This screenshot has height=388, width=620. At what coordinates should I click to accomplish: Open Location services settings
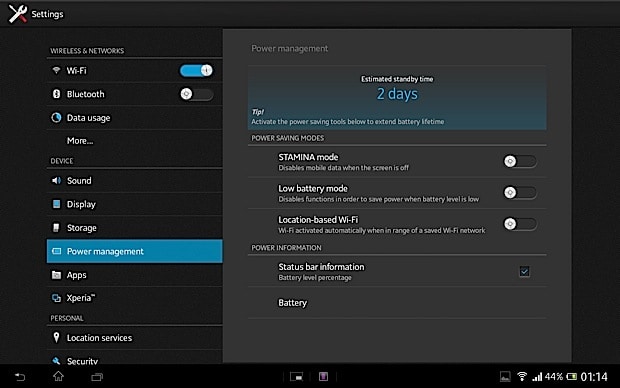[134, 338]
